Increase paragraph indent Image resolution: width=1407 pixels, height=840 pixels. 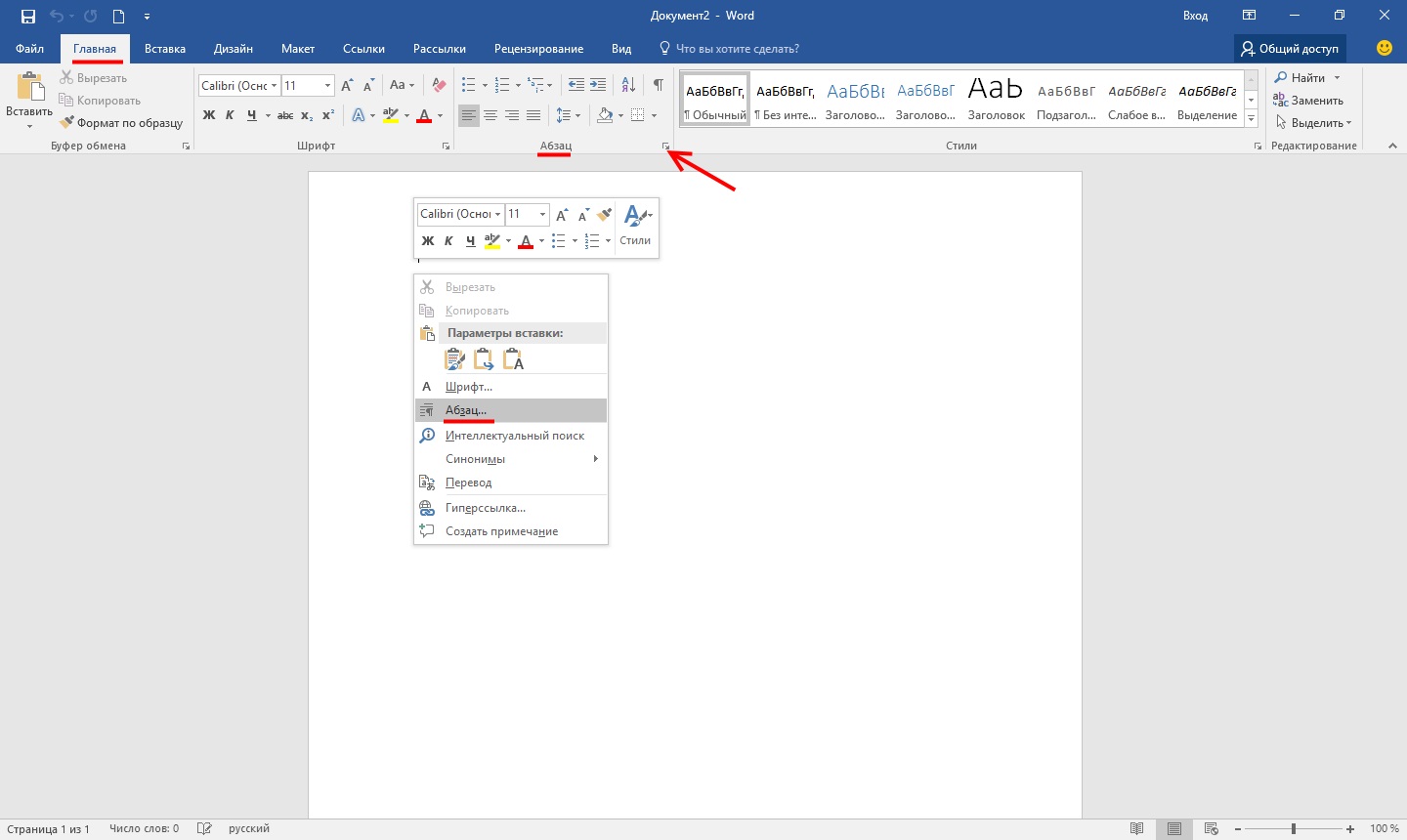pyautogui.click(x=598, y=85)
